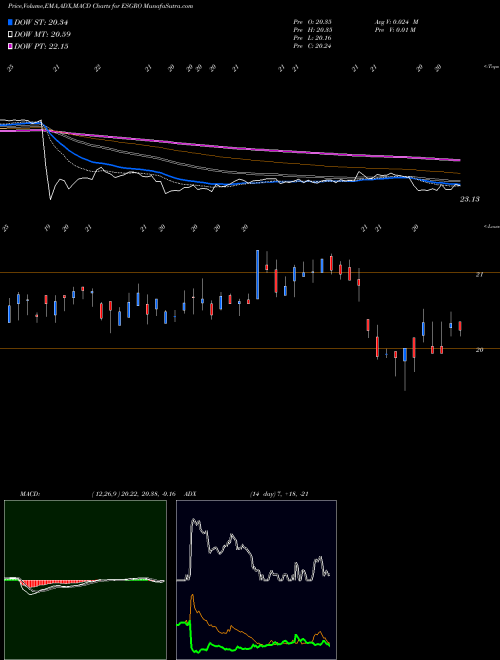Click the 'Avg V: 0.024 M' volume text
The width and height of the screenshot is (500, 660).
click(396, 22)
